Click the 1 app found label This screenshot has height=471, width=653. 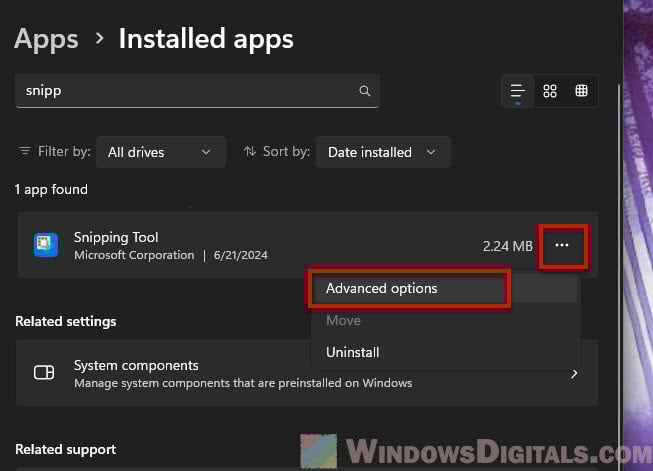pyautogui.click(x=51, y=189)
